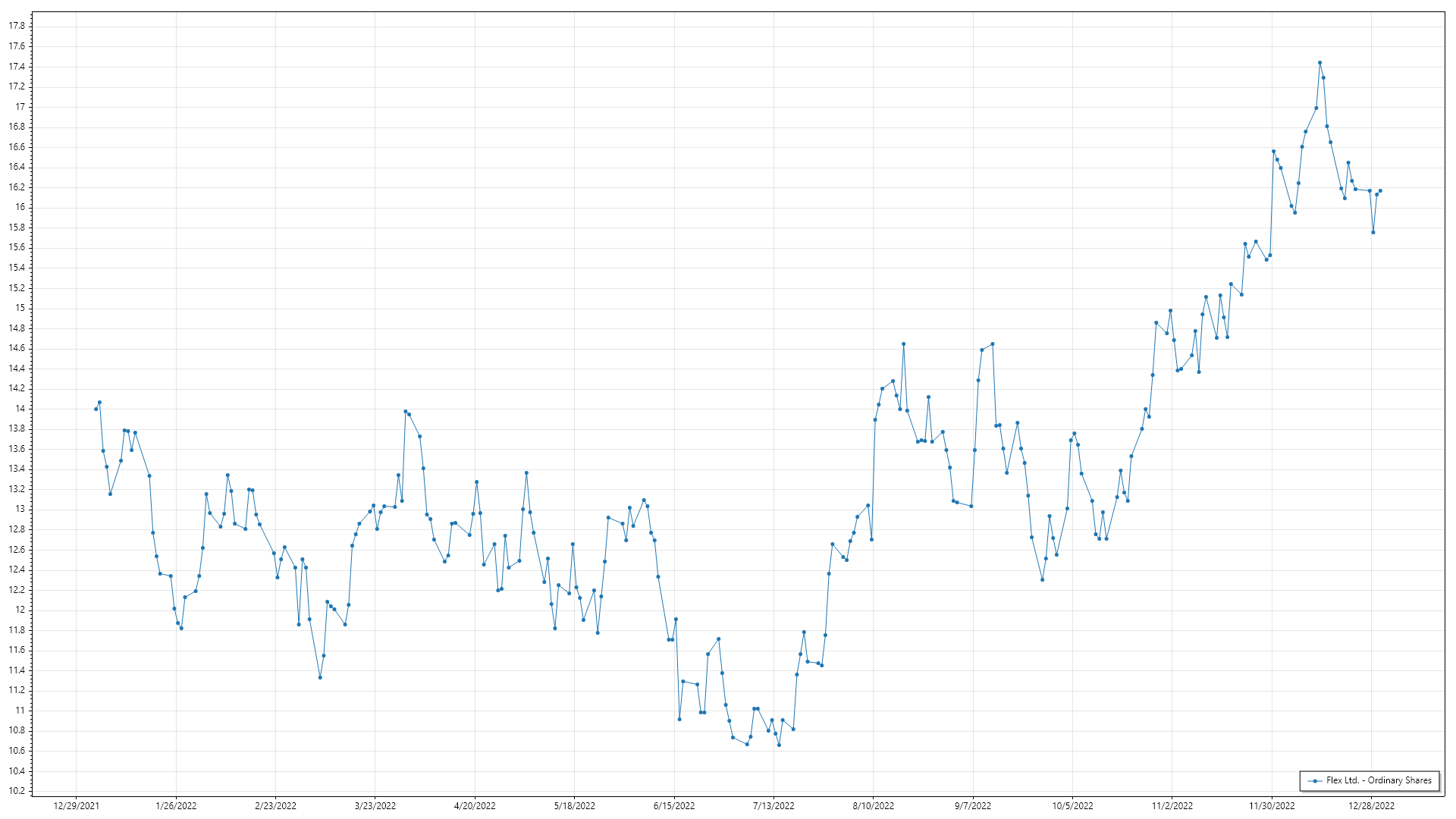Click the first data point of the series

pyautogui.click(x=96, y=409)
